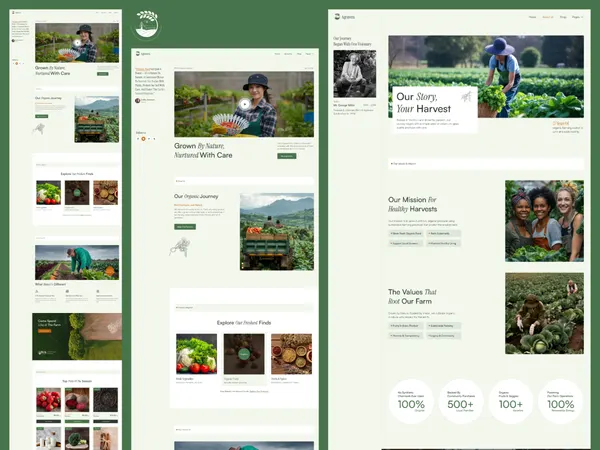Click the round leaf logo badge on green background
Screen dimensions: 600x450
click(x=147, y=25)
